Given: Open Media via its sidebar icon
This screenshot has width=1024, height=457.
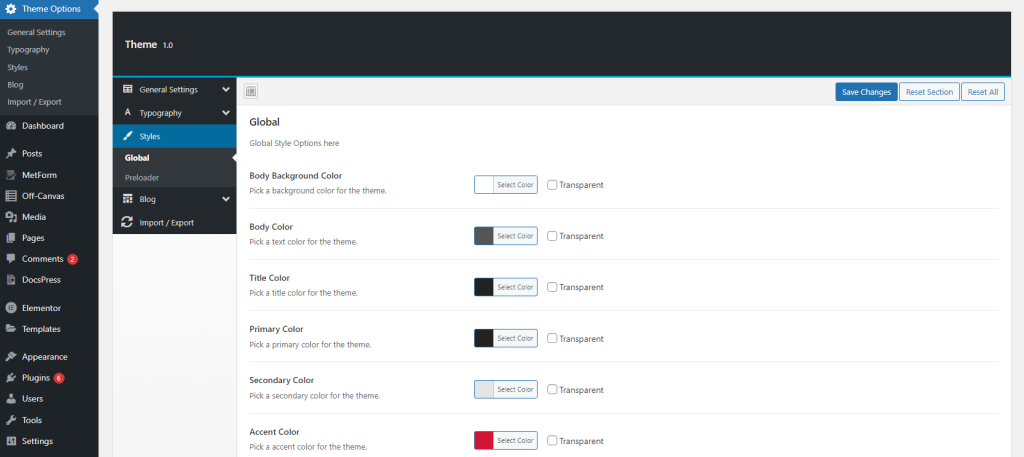Looking at the screenshot, I should click(x=11, y=217).
